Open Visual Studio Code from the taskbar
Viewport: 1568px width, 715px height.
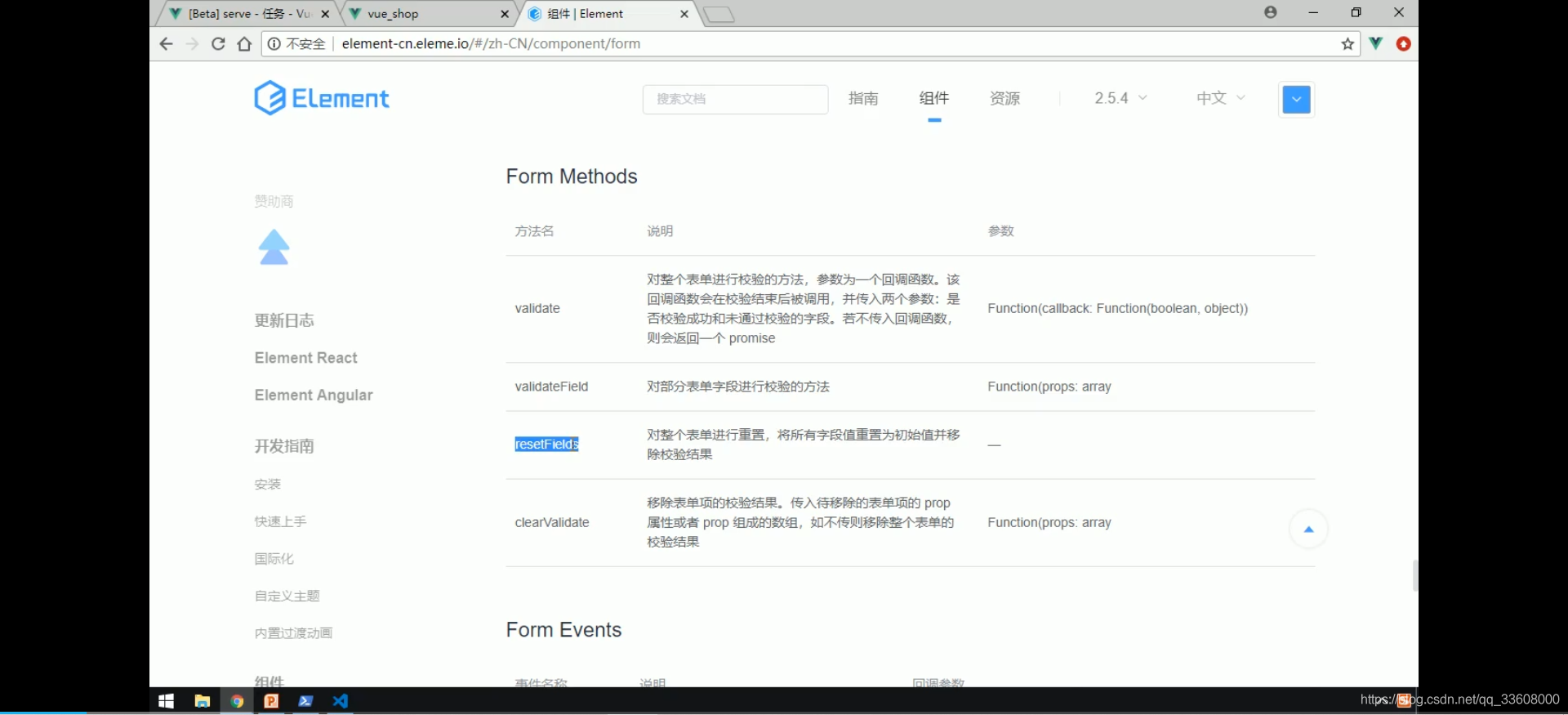click(x=341, y=701)
